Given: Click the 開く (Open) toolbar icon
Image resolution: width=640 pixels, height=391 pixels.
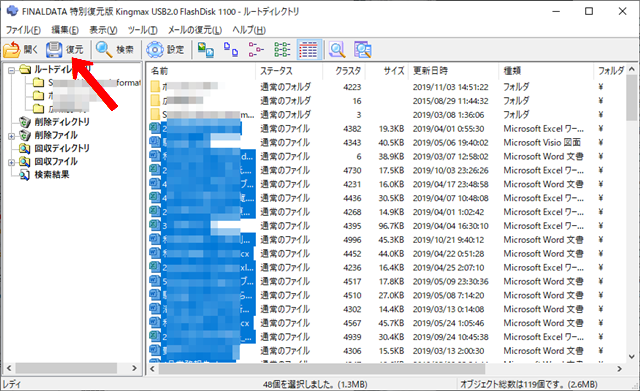Looking at the screenshot, I should 11,49.
